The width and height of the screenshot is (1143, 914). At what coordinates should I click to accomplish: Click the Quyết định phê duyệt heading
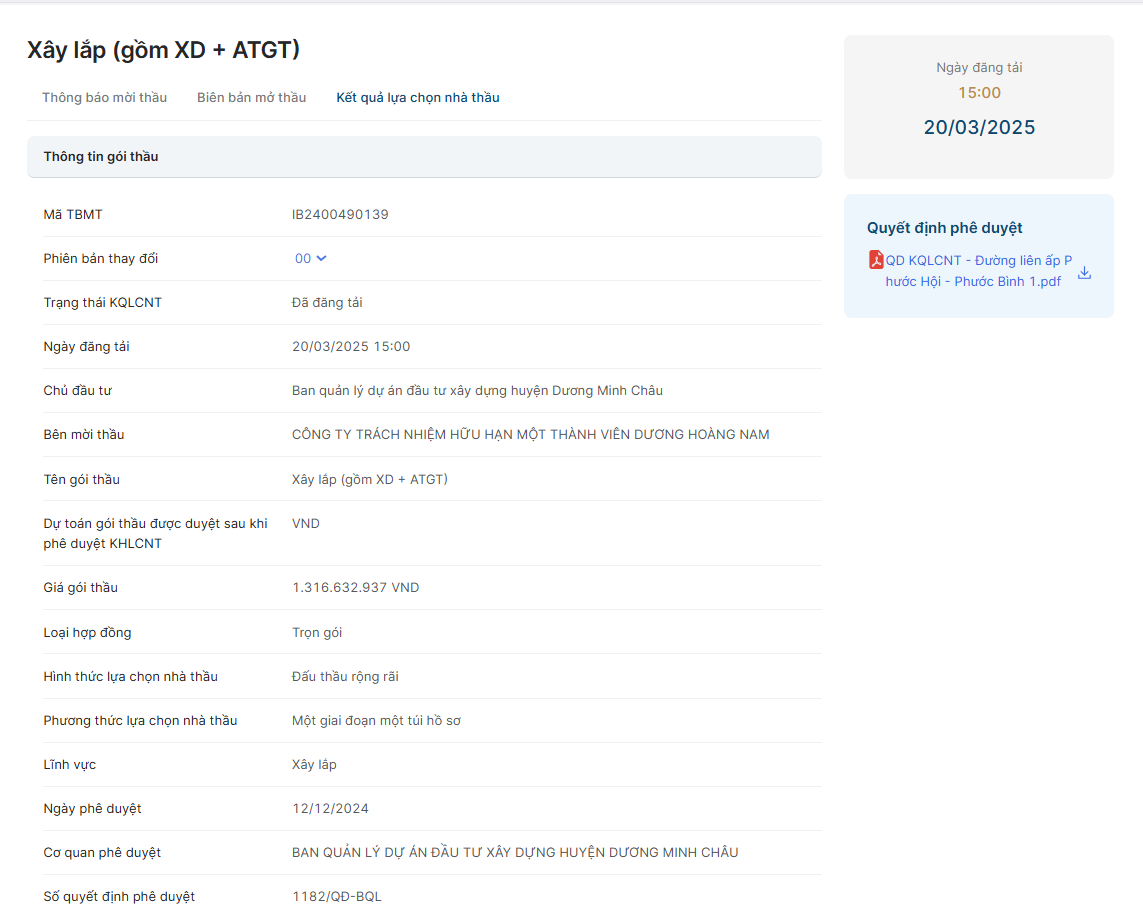pyautogui.click(x=944, y=228)
